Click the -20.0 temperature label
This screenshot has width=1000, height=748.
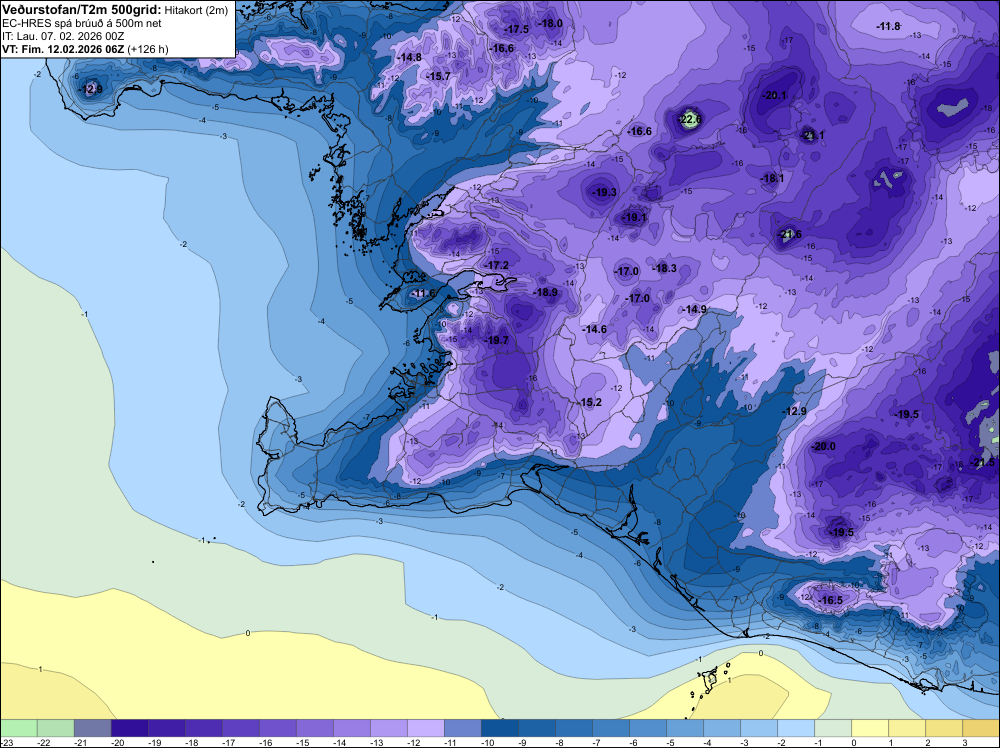(x=823, y=446)
